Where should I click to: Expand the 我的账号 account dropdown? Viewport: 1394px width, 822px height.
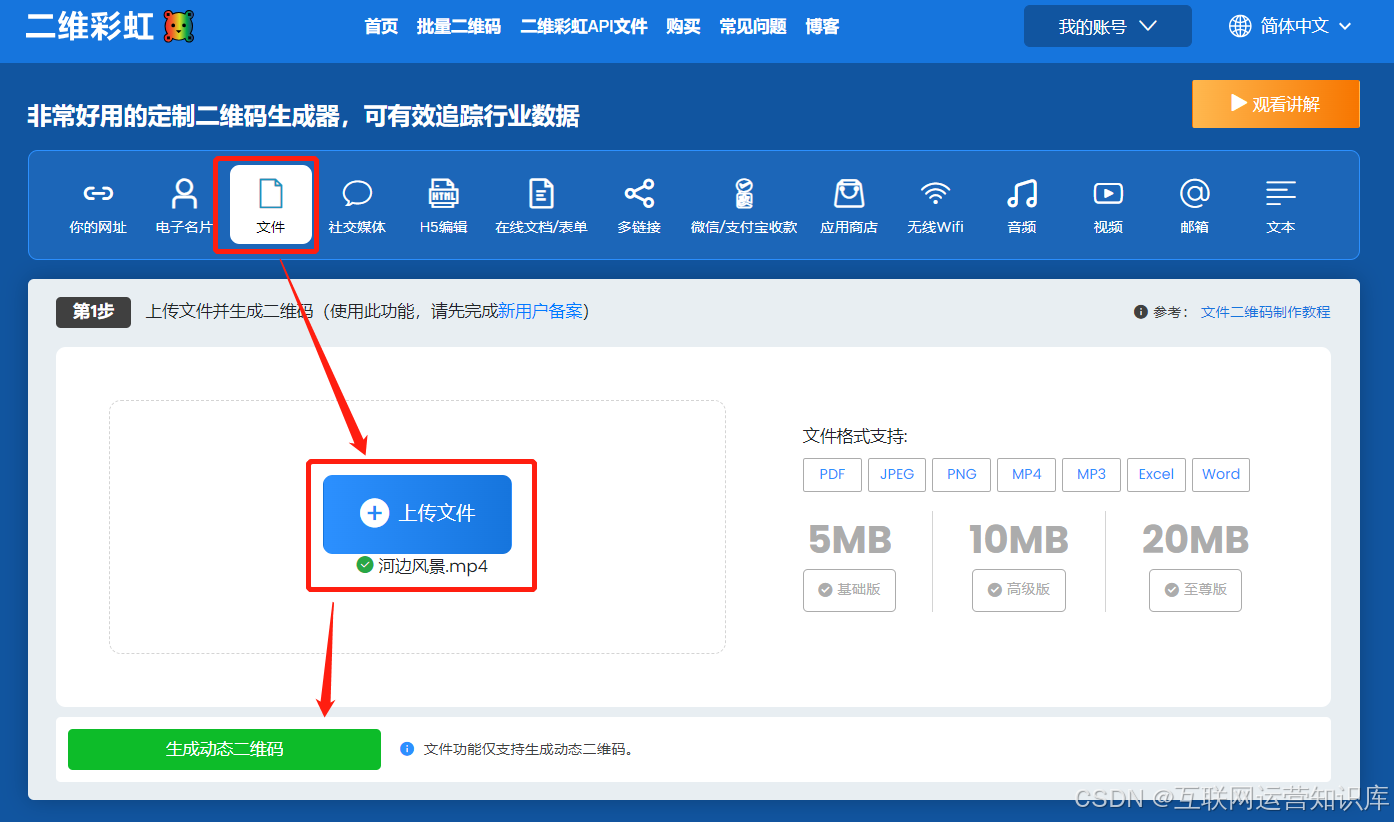click(x=1108, y=26)
